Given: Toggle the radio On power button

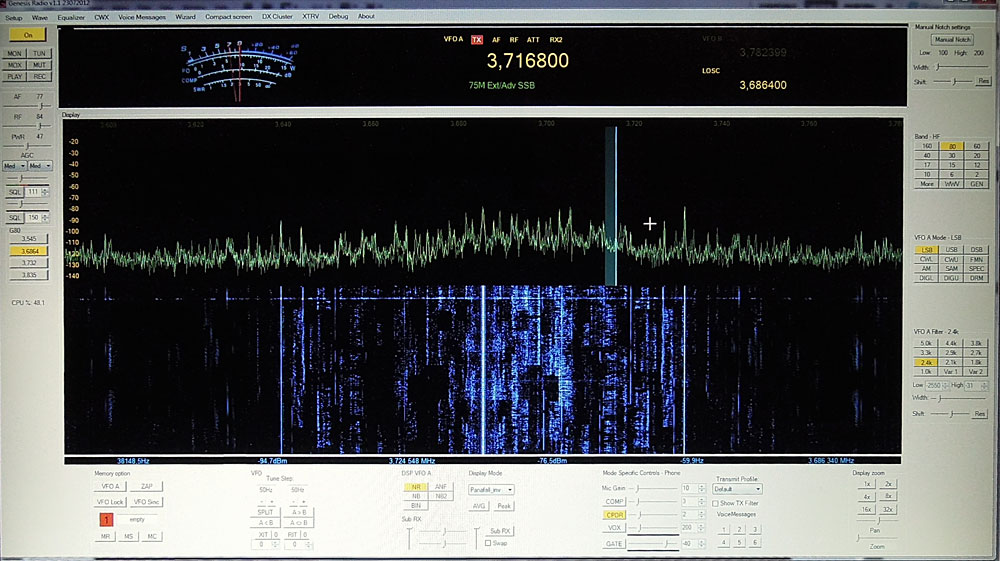Looking at the screenshot, I should click(x=28, y=35).
